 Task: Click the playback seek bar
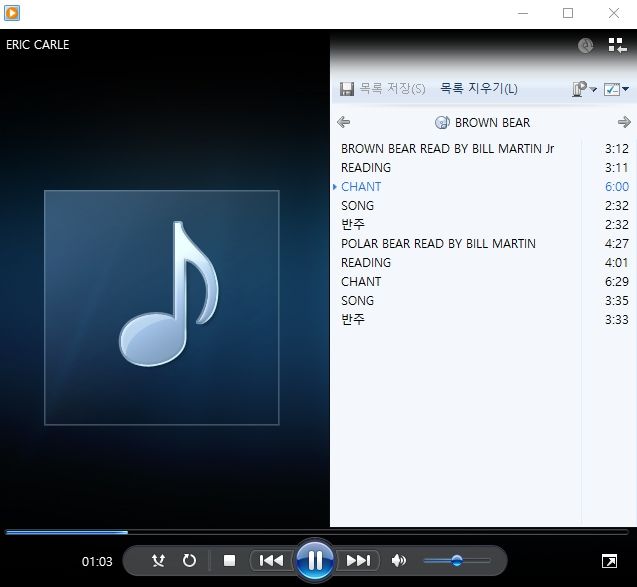tap(317, 532)
